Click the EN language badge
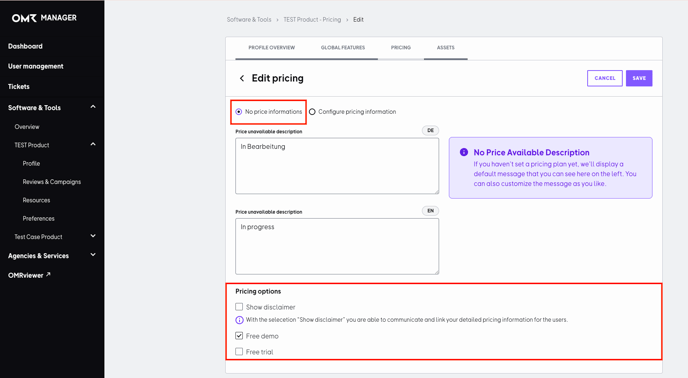The width and height of the screenshot is (688, 378). (x=430, y=211)
